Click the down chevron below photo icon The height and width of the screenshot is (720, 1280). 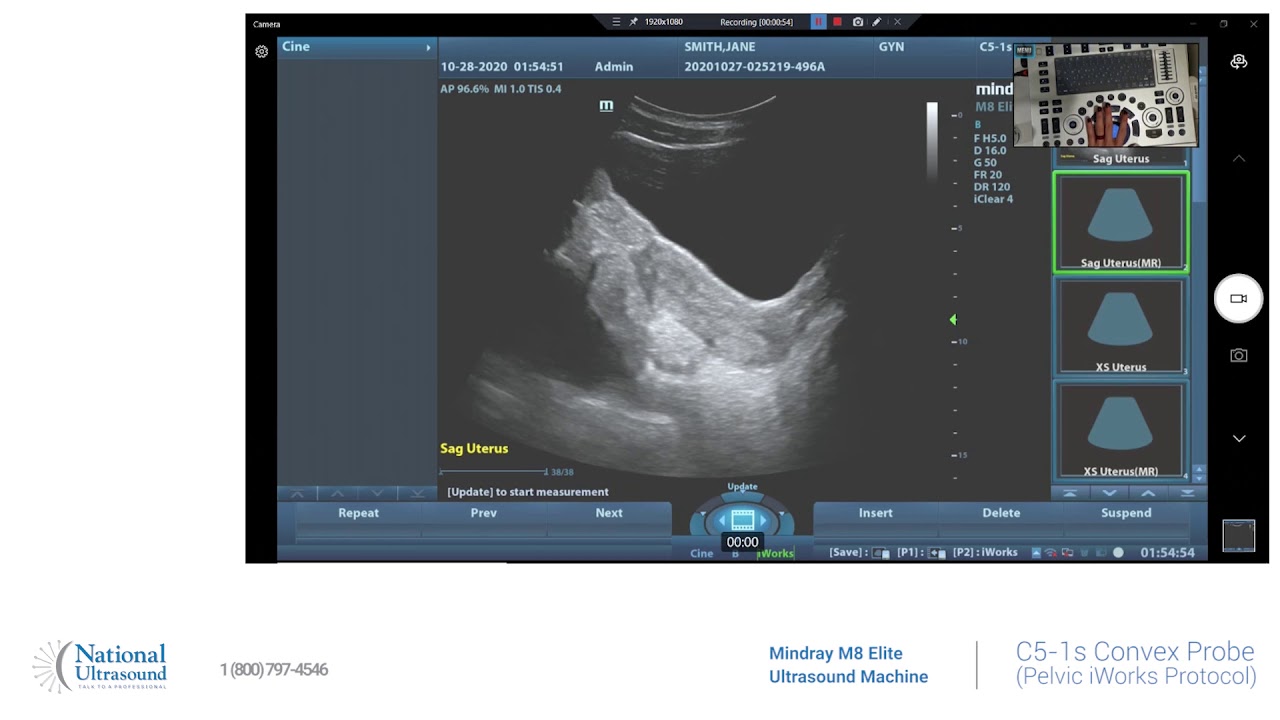[1239, 438]
